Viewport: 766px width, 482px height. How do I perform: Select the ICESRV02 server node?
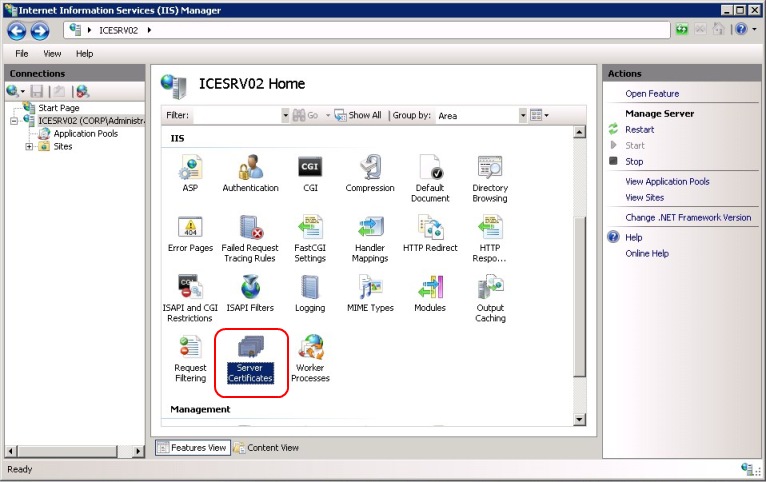click(x=91, y=121)
